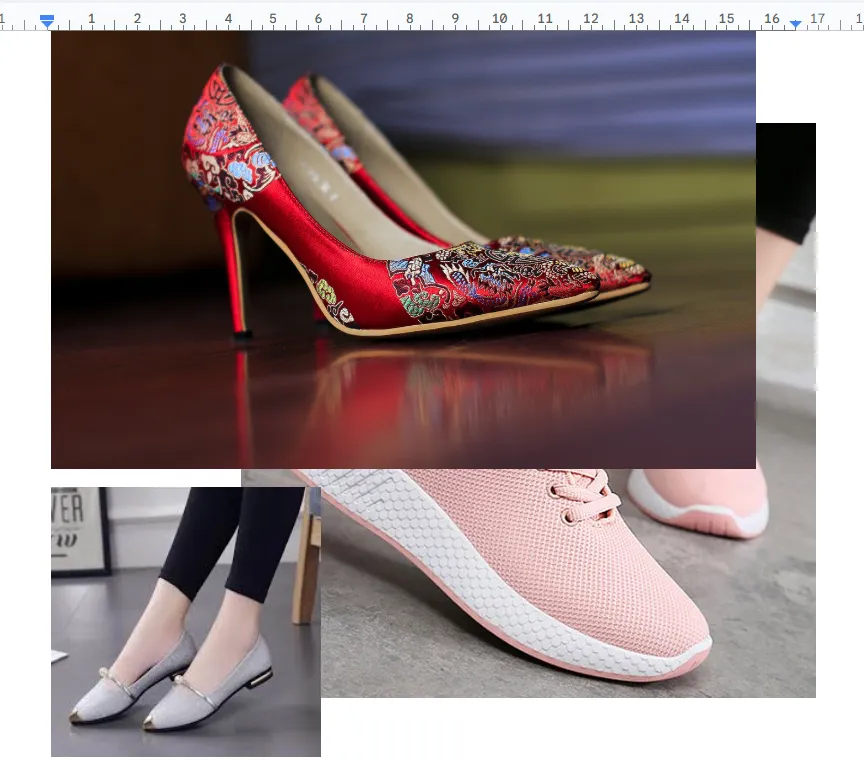
Task: Click the metal toe cap of the gray flat
Action: tap(77, 715)
